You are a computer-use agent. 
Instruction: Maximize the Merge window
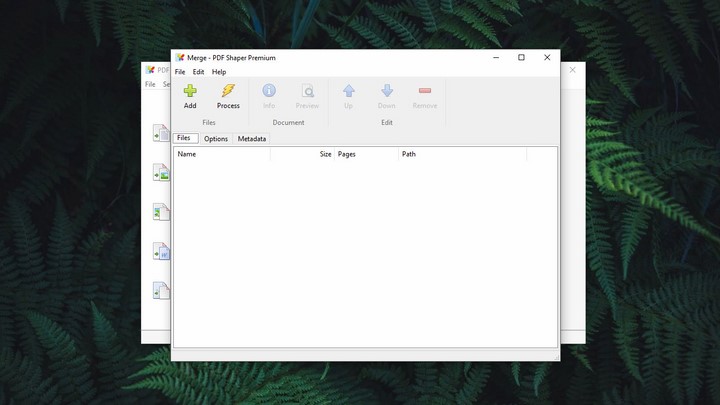coord(521,57)
